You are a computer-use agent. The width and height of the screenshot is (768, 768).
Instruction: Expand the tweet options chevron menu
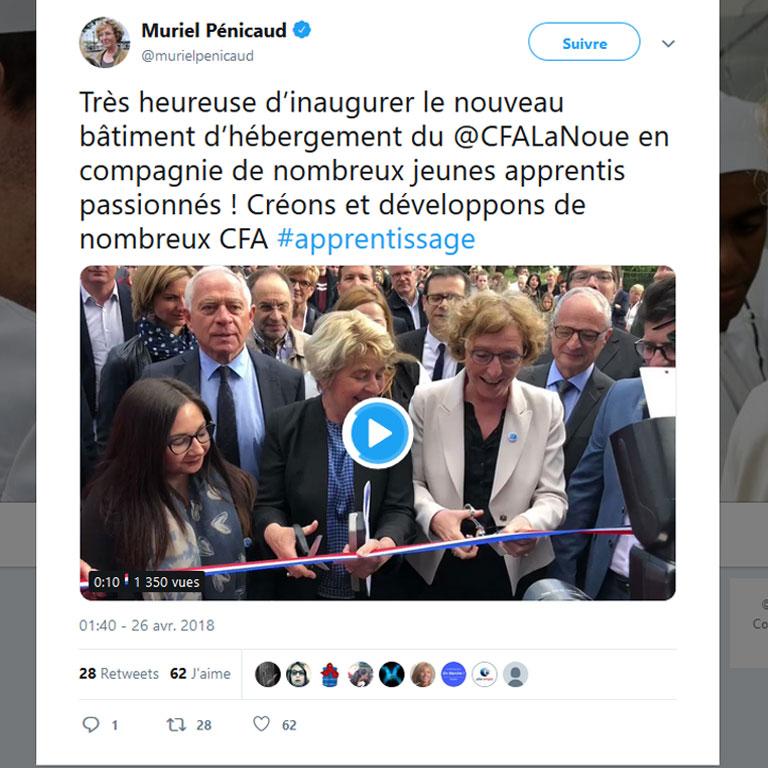668,44
